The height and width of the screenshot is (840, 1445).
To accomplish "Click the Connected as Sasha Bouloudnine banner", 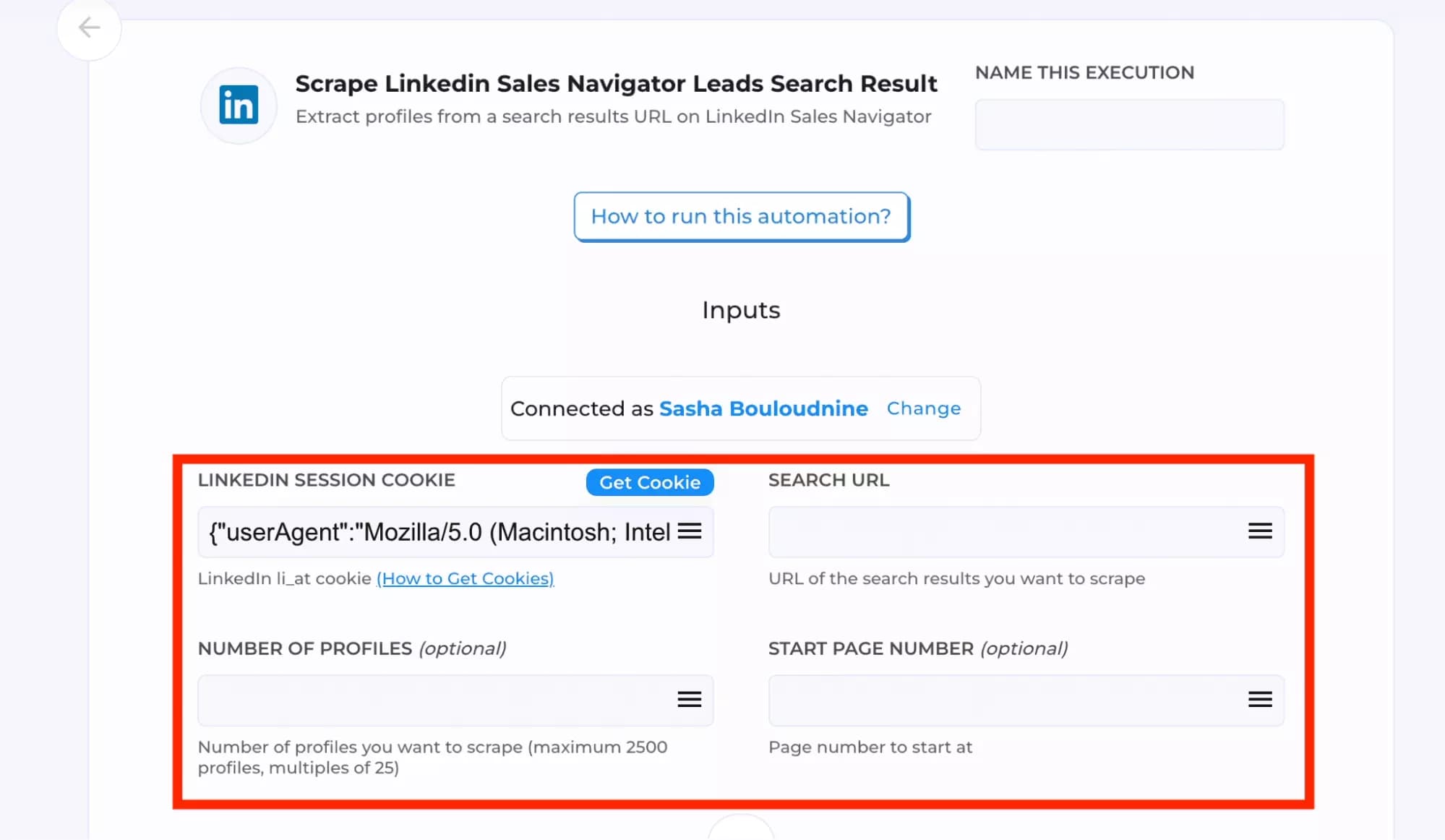I will pos(740,408).
